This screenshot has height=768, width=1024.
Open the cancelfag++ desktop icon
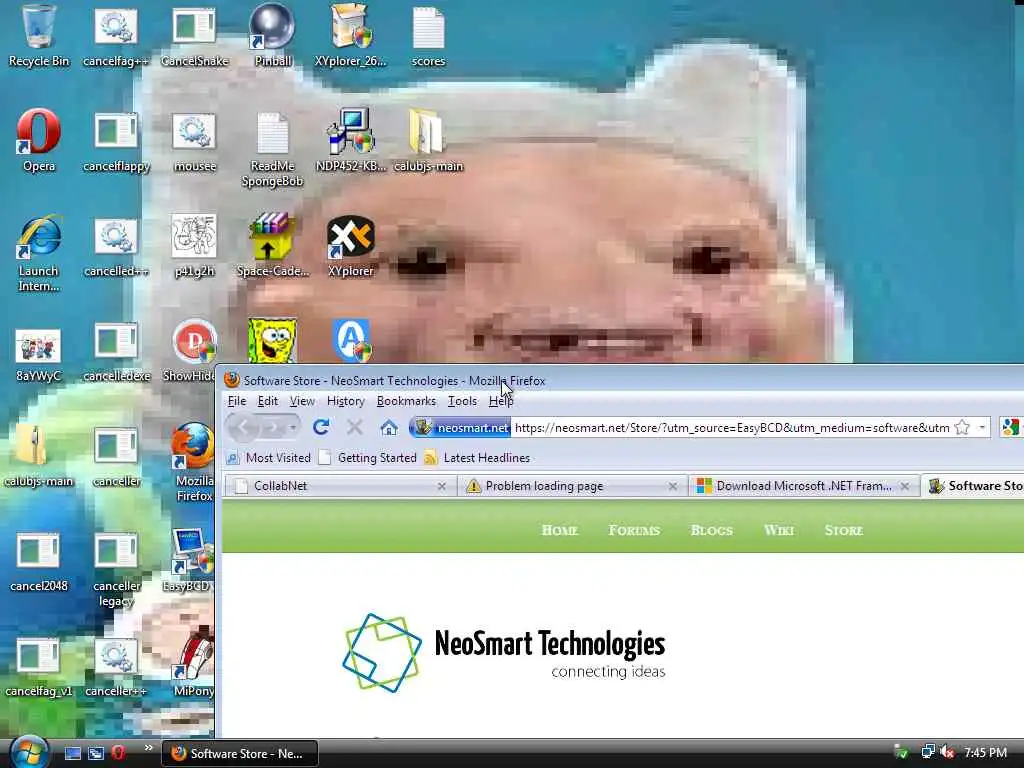(116, 26)
